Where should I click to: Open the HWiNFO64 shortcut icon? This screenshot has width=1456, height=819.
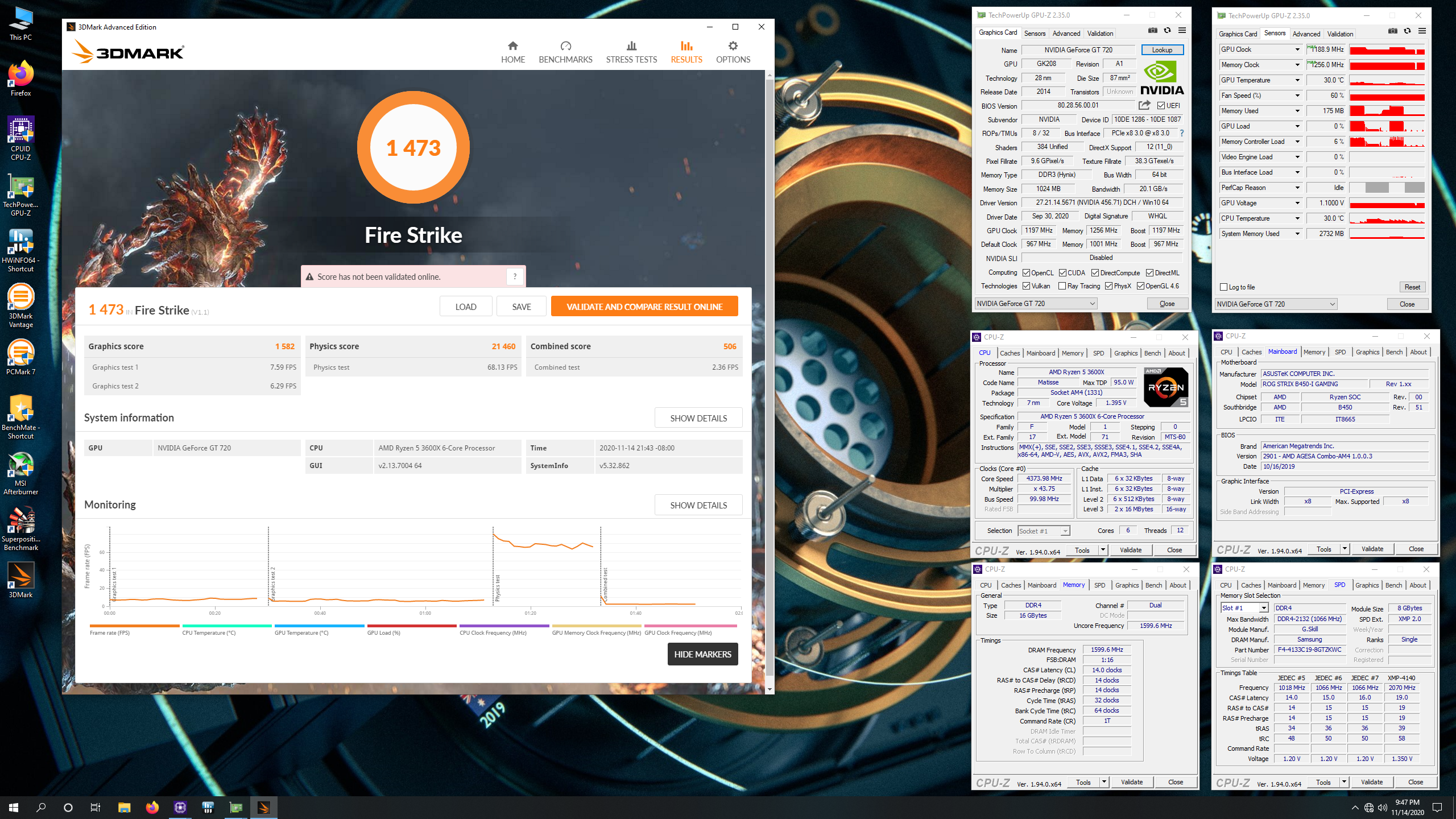tap(21, 250)
